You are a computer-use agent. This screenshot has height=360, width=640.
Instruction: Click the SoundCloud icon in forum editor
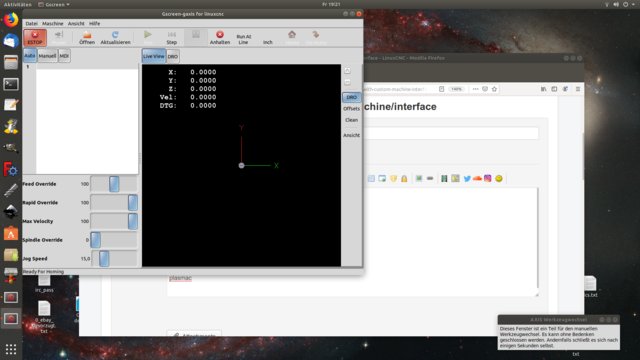(477, 178)
